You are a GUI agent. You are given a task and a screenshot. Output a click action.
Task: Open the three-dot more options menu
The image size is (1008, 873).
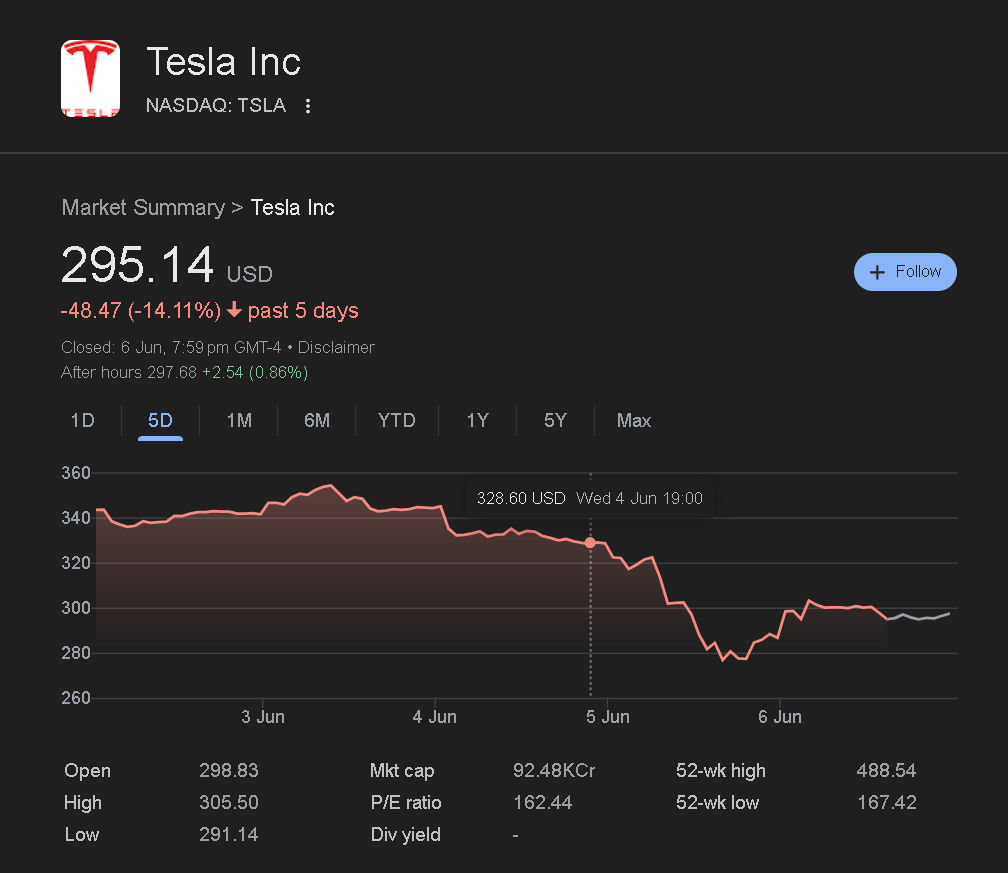click(308, 106)
